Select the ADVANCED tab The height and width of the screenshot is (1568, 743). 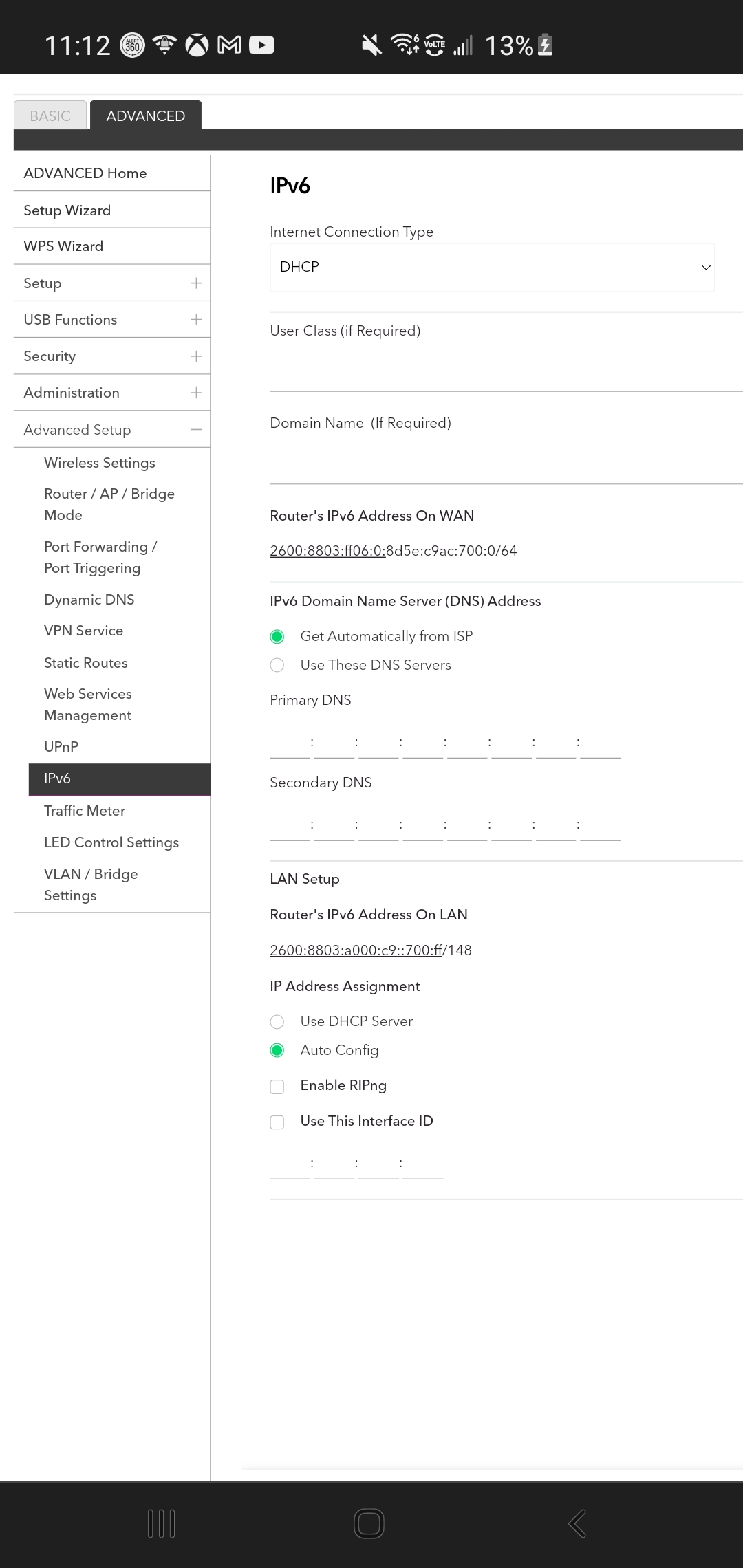pos(146,116)
